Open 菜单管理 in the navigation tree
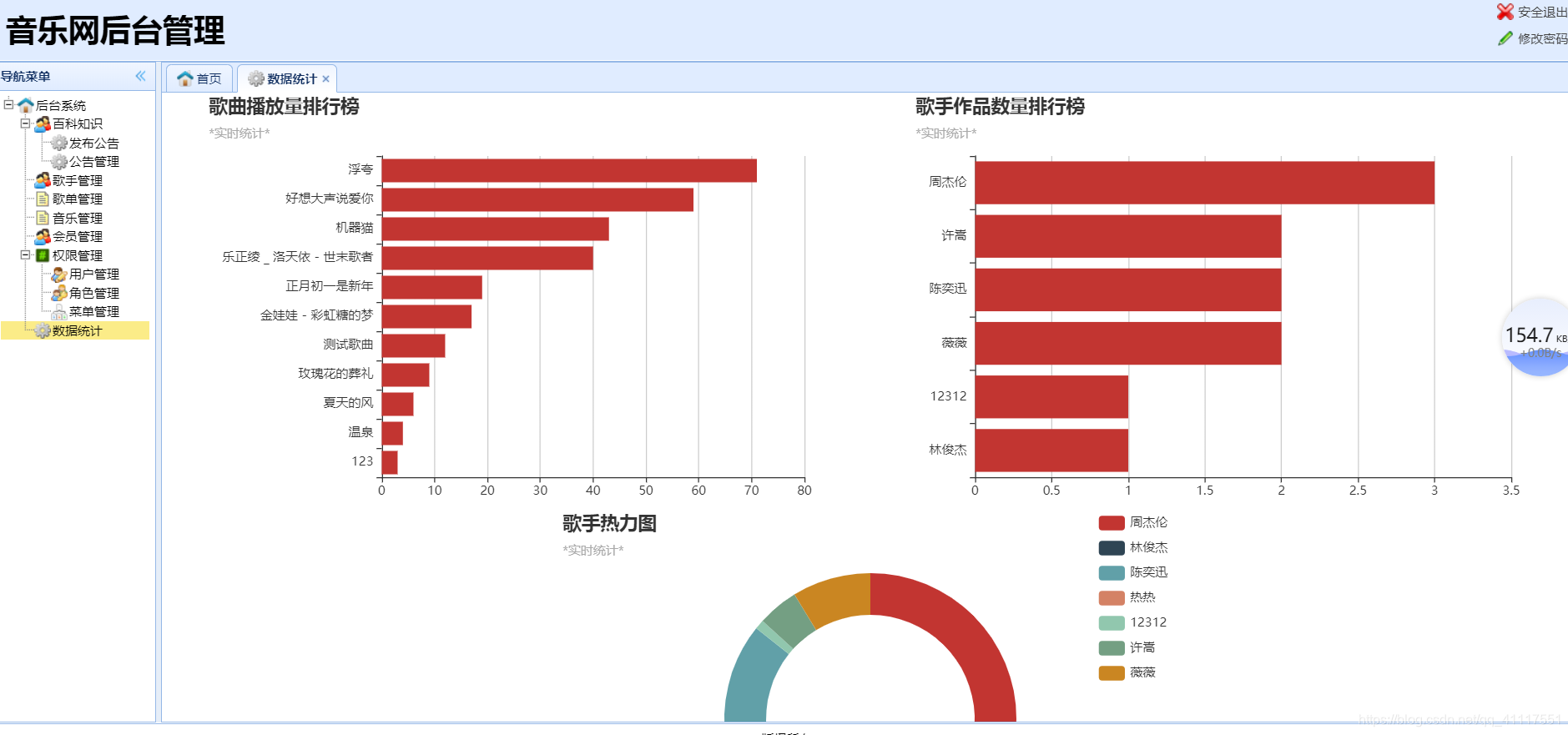The height and width of the screenshot is (735, 1568). [x=94, y=311]
